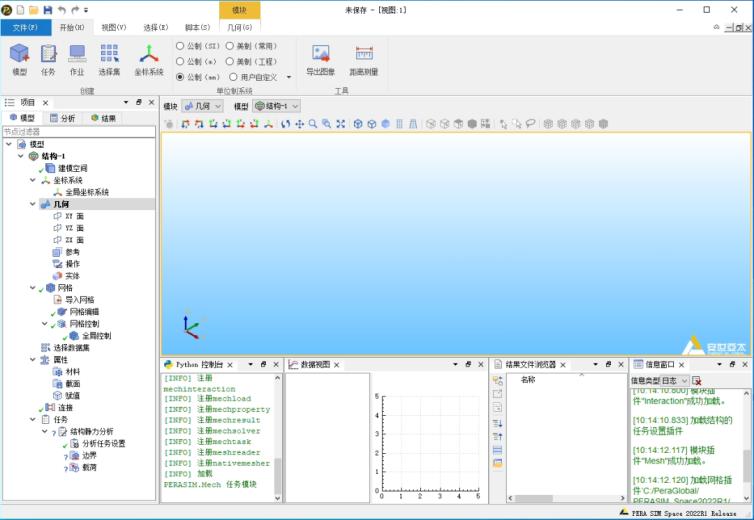Open the 信息类型 日志 dropdown
Screen dimensions: 754x520
point(675,380)
